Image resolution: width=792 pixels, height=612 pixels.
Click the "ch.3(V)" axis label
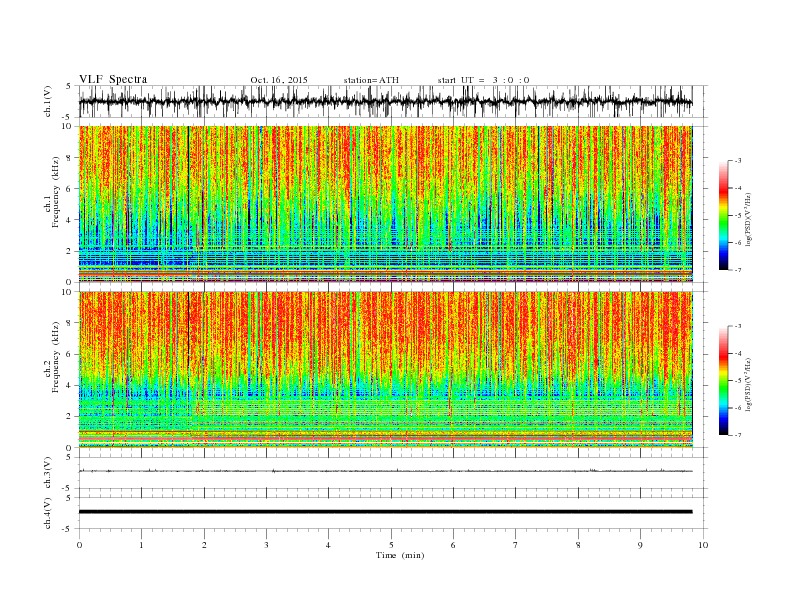click(47, 473)
